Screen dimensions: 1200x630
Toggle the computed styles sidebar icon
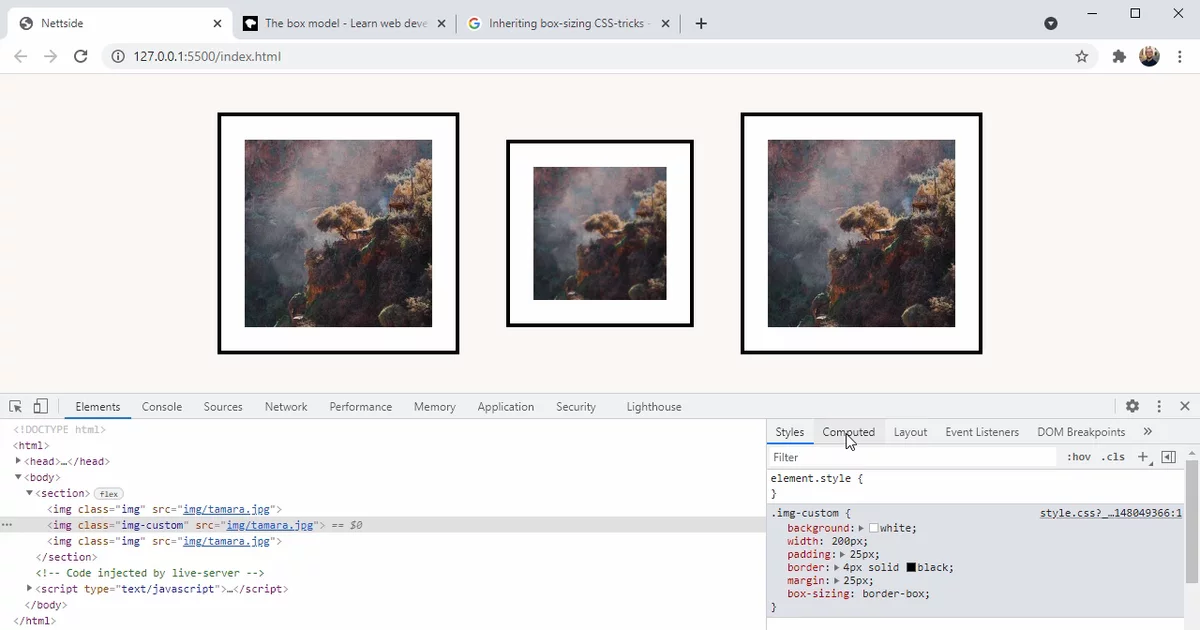[1167, 456]
